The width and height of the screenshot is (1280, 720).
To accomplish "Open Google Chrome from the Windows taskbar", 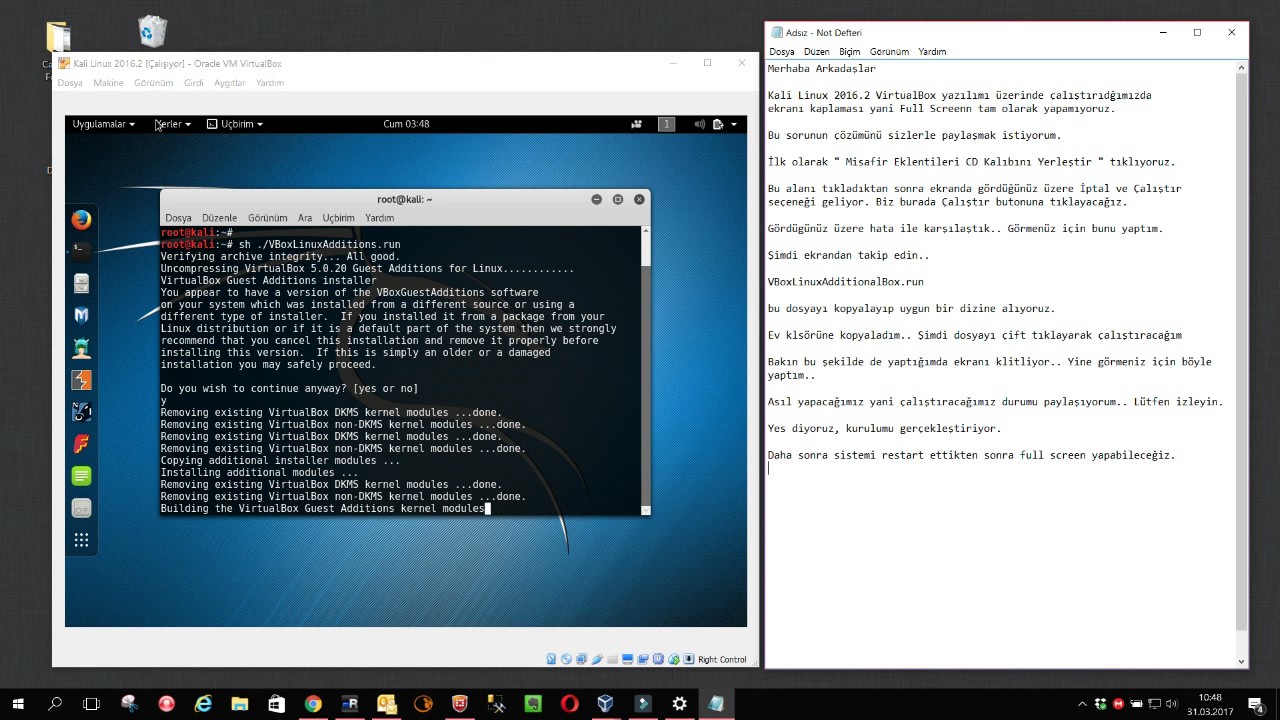I will coord(313,703).
